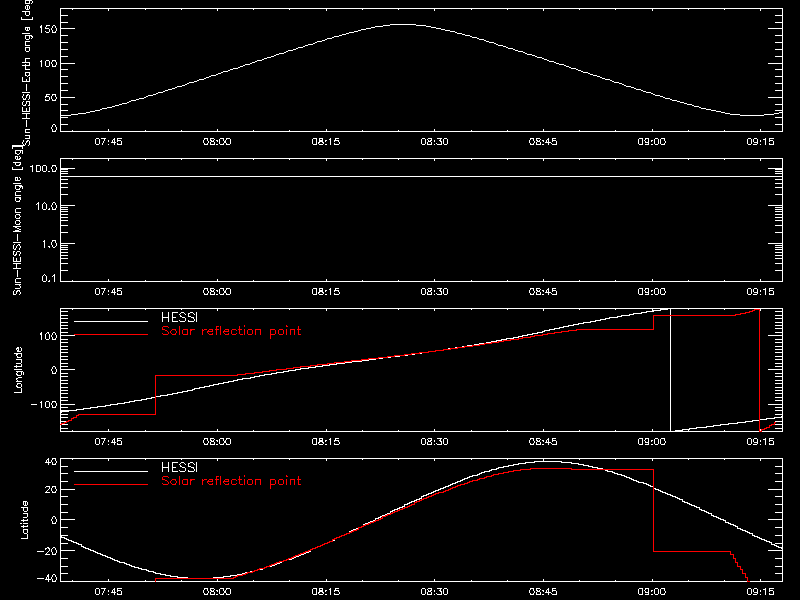Click 08:15 time label under Latitude plot
Viewport: 800px width, 600px height.
tap(326, 592)
